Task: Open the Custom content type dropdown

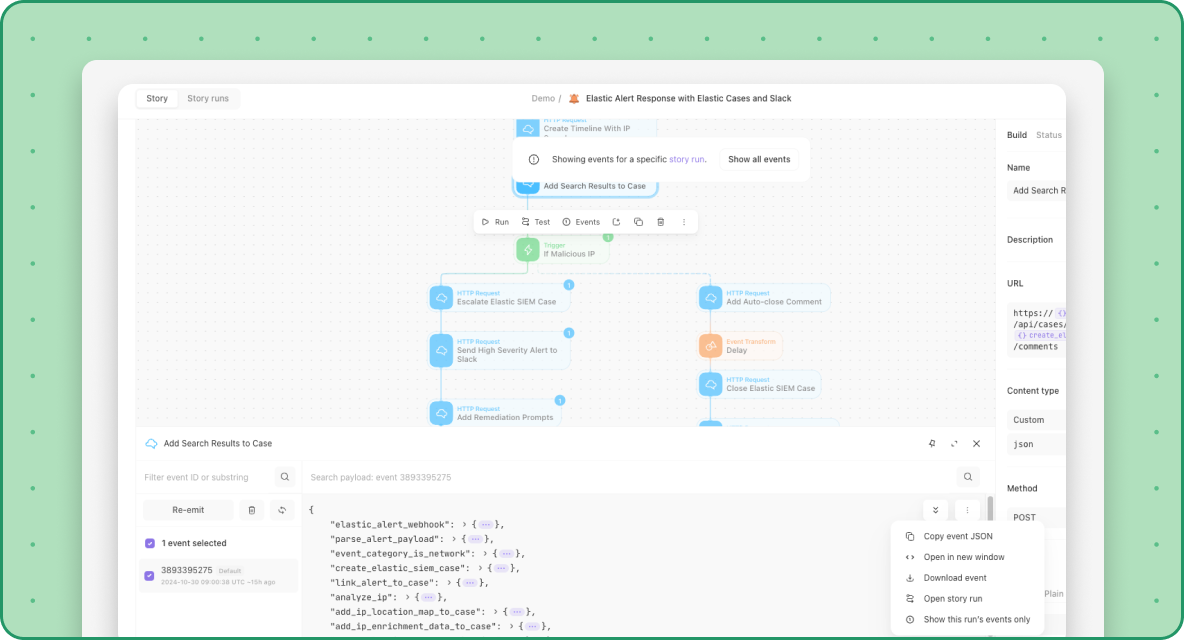Action: [x=1036, y=420]
